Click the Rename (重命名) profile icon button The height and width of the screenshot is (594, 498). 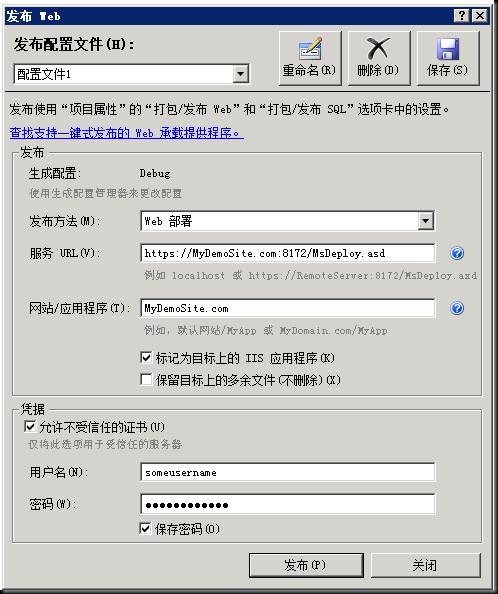tap(310, 58)
